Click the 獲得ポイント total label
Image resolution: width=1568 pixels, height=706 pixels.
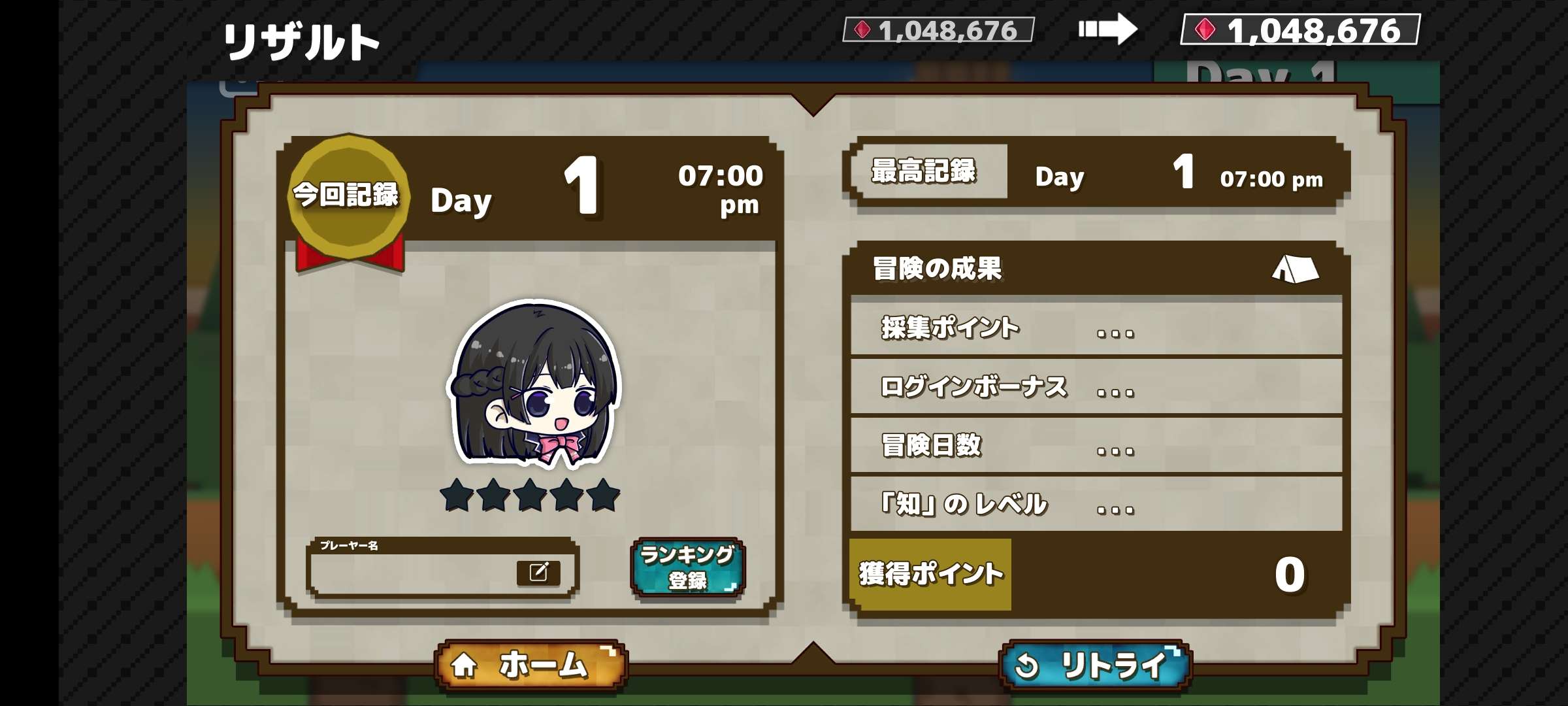[x=930, y=575]
